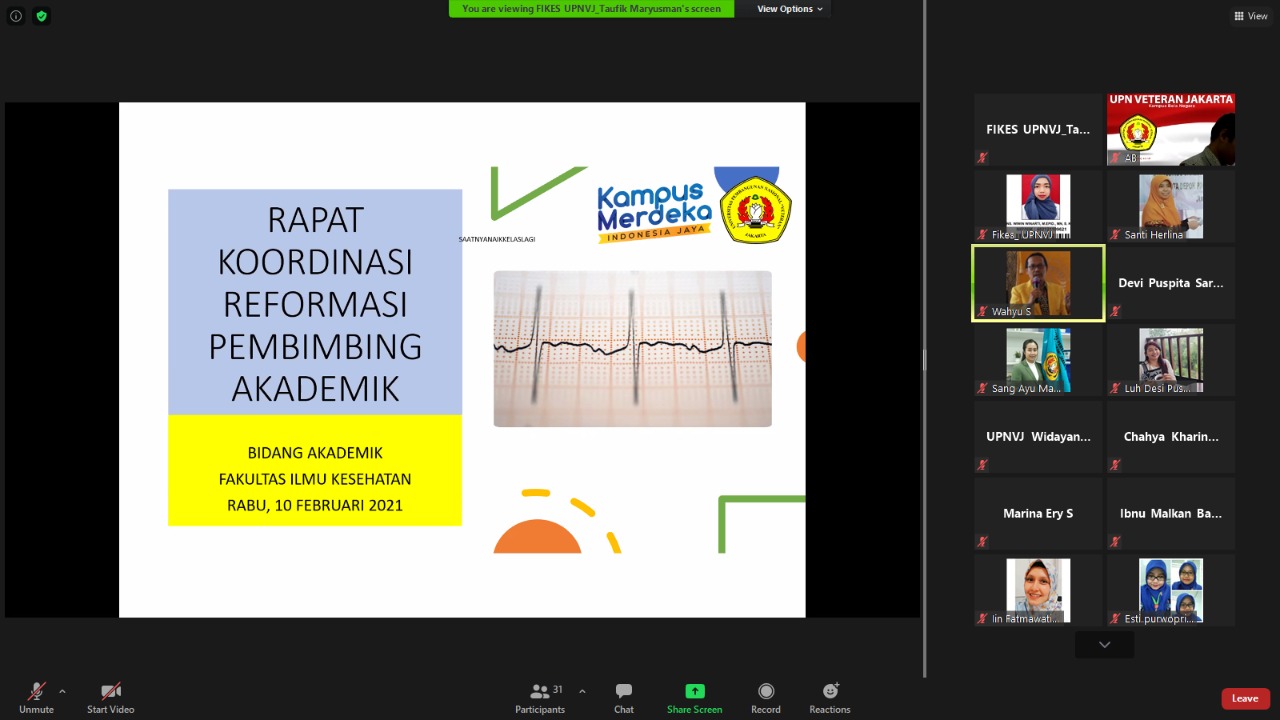
Task: Expand audio options arrow beside Unmute
Action: (x=62, y=691)
